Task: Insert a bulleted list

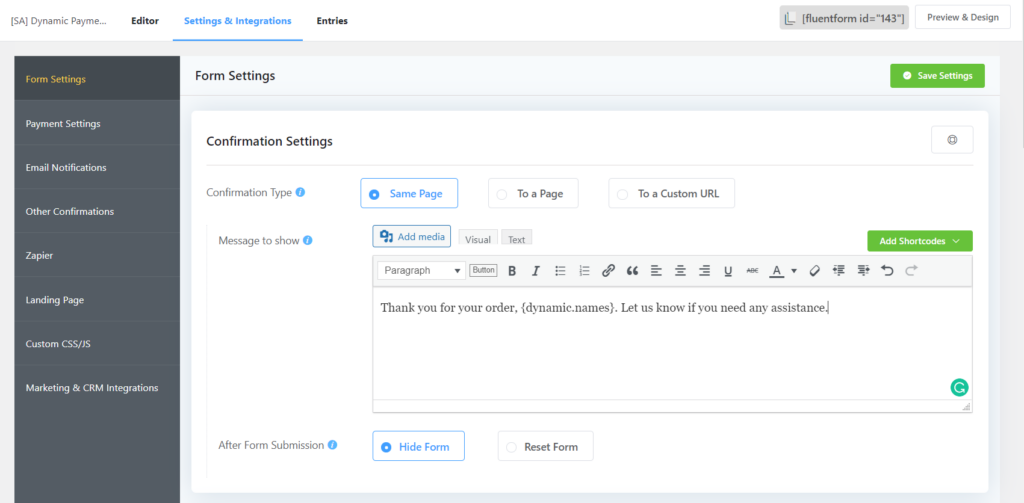Action: (x=560, y=270)
